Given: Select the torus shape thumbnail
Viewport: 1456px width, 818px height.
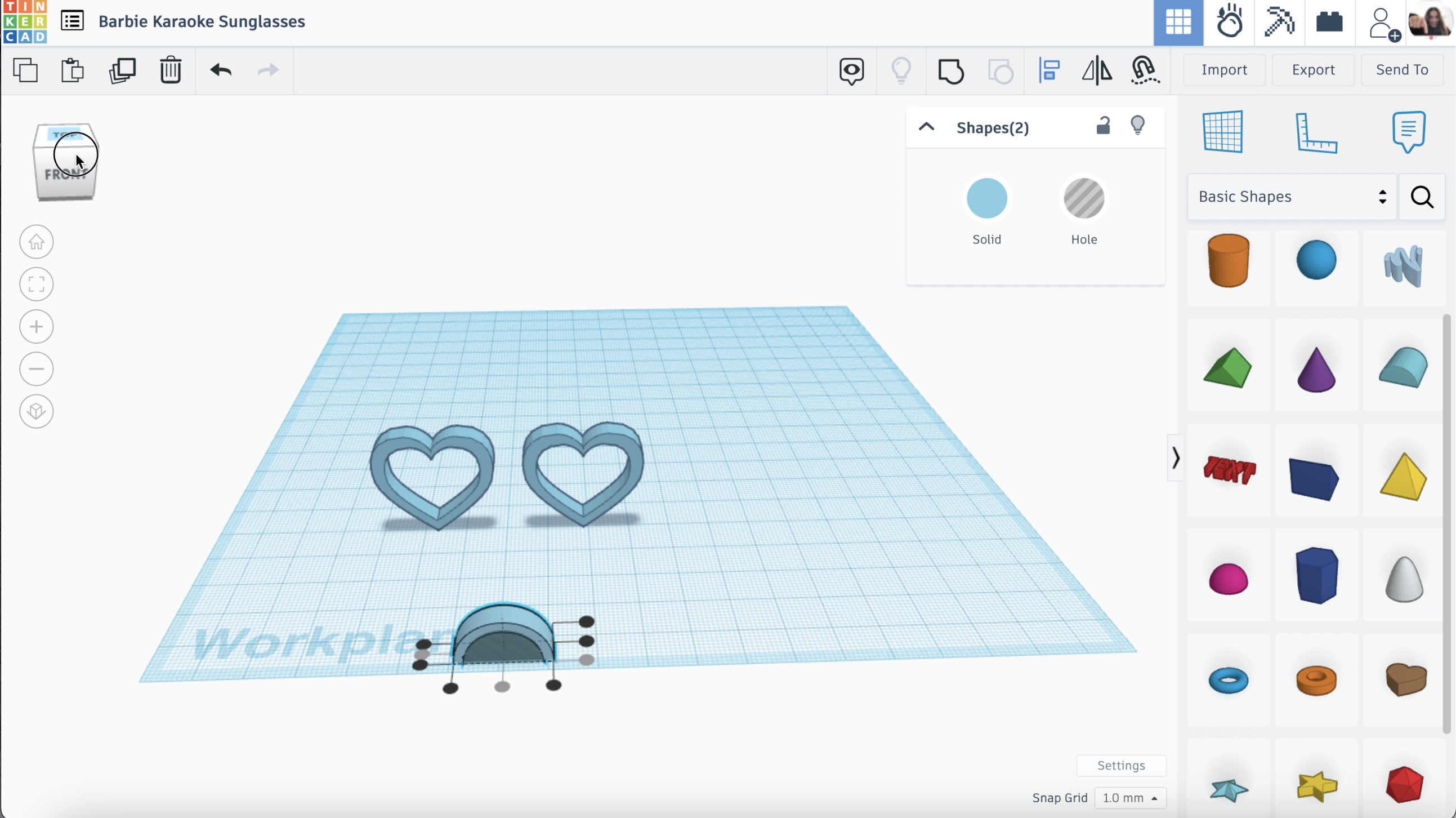Looking at the screenshot, I should pyautogui.click(x=1228, y=679).
